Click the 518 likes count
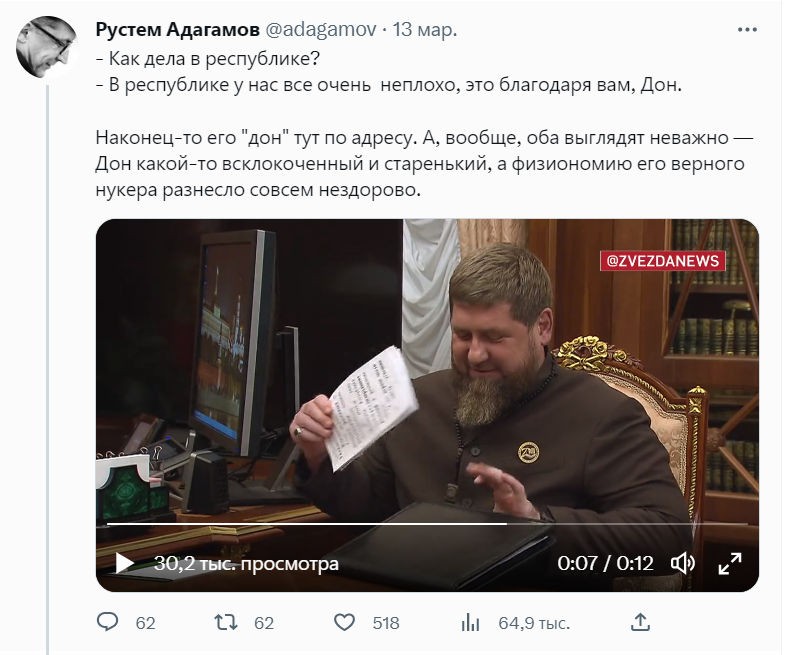 [x=386, y=623]
